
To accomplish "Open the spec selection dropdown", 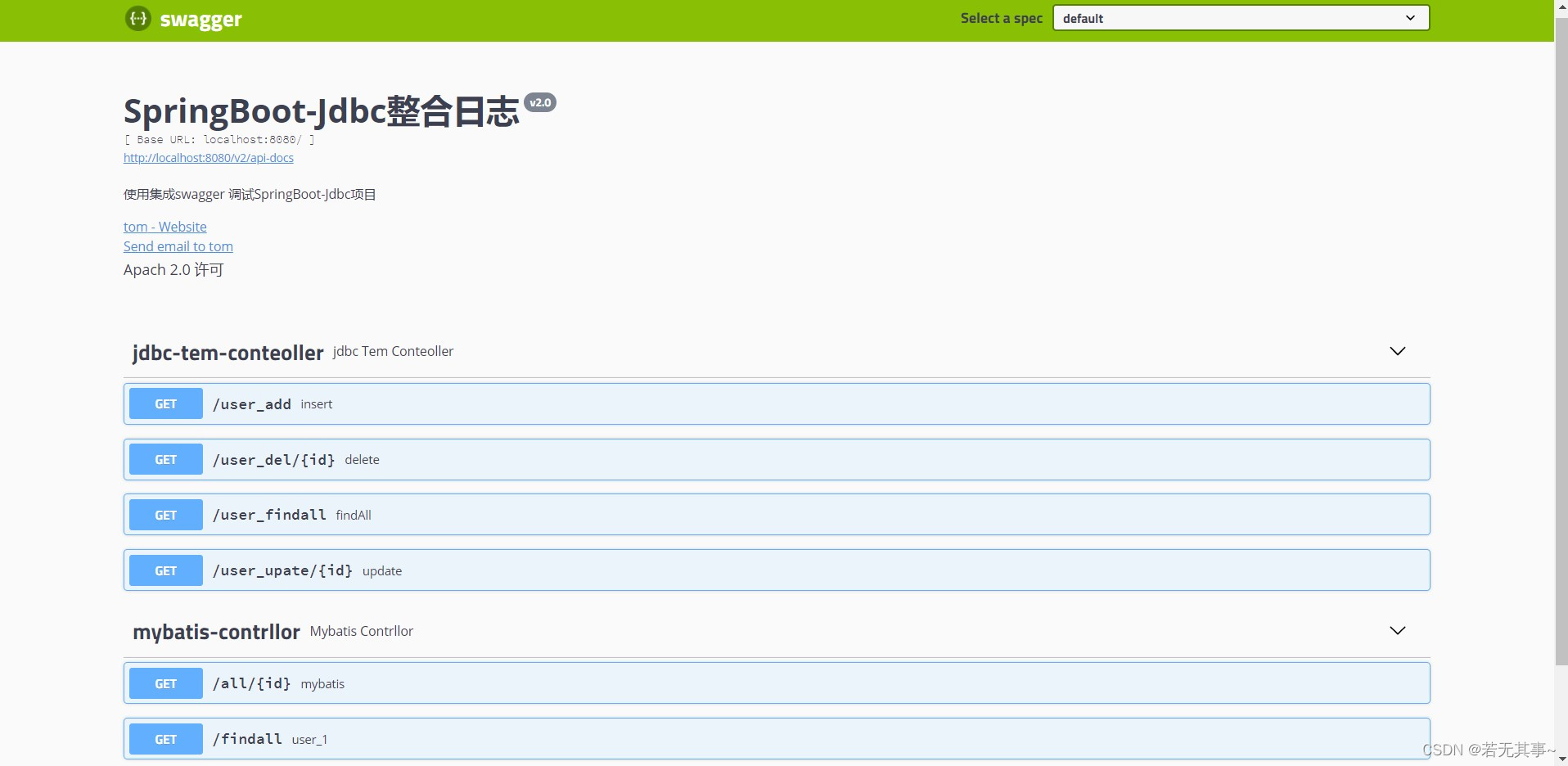I will 1239,17.
